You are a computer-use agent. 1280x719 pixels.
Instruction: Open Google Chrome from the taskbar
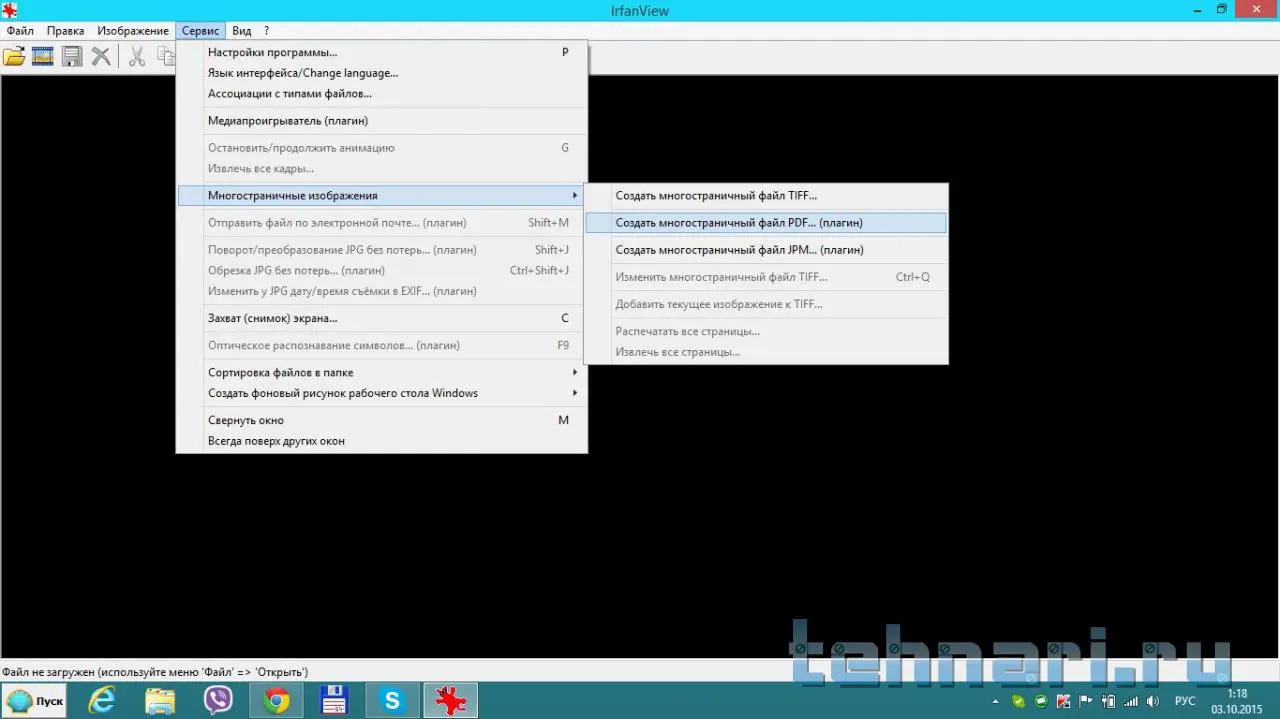pos(276,701)
